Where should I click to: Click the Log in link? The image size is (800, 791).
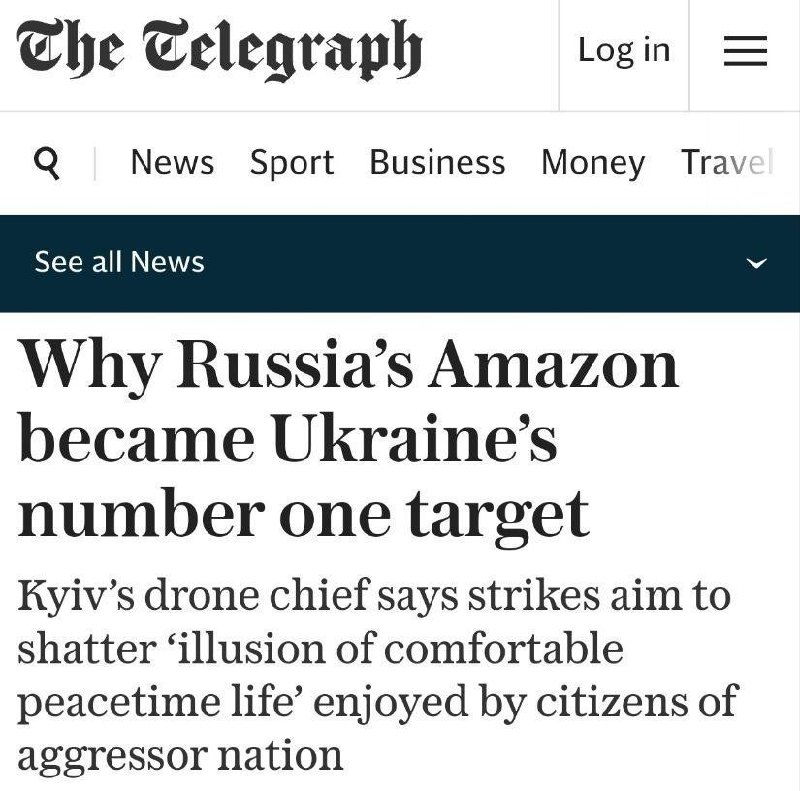tap(623, 51)
